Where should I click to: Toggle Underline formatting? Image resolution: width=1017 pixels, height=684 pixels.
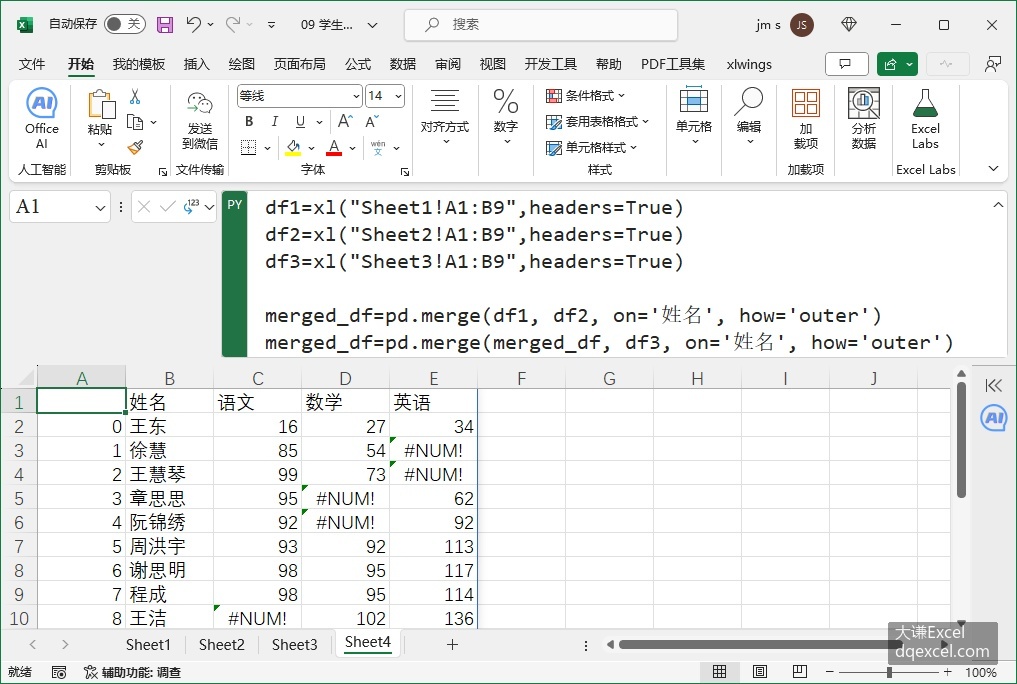(300, 121)
